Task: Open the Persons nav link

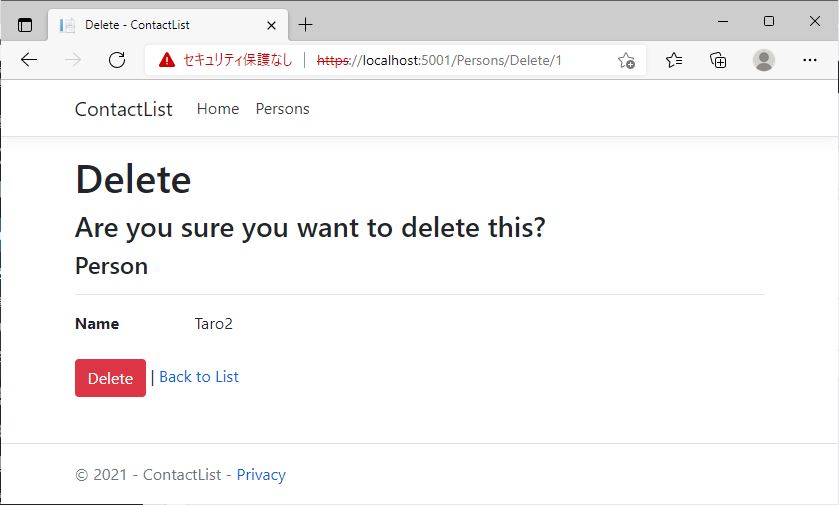Action: (283, 109)
